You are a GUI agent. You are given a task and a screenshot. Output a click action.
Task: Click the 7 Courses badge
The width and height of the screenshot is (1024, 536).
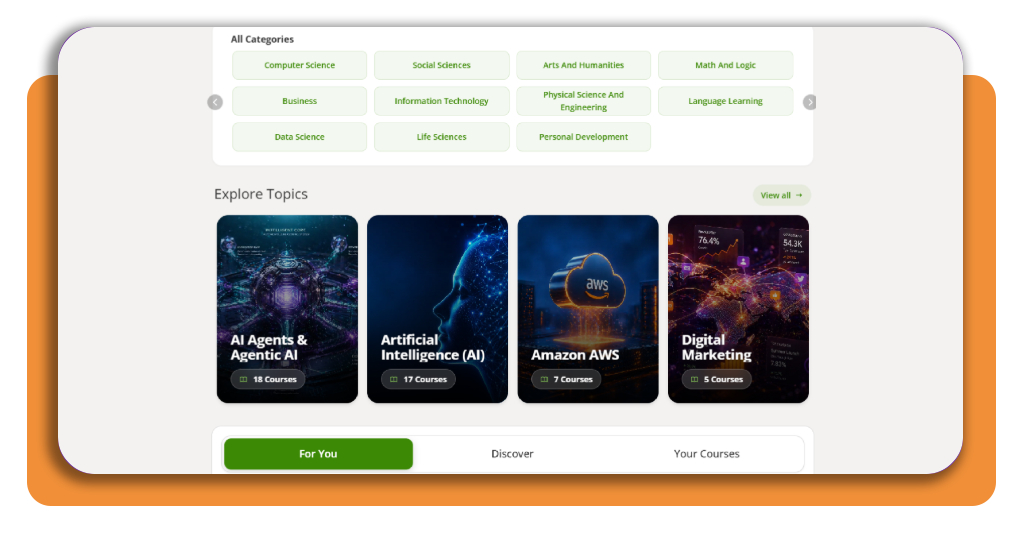566,379
